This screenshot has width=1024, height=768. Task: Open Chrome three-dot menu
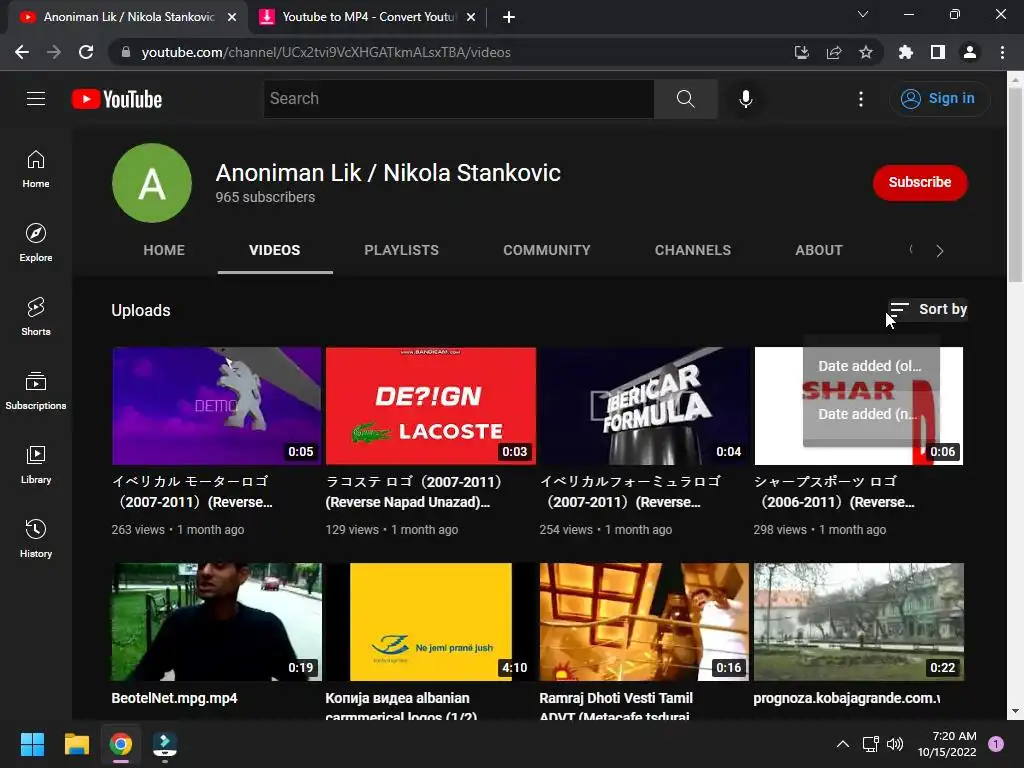[1002, 52]
